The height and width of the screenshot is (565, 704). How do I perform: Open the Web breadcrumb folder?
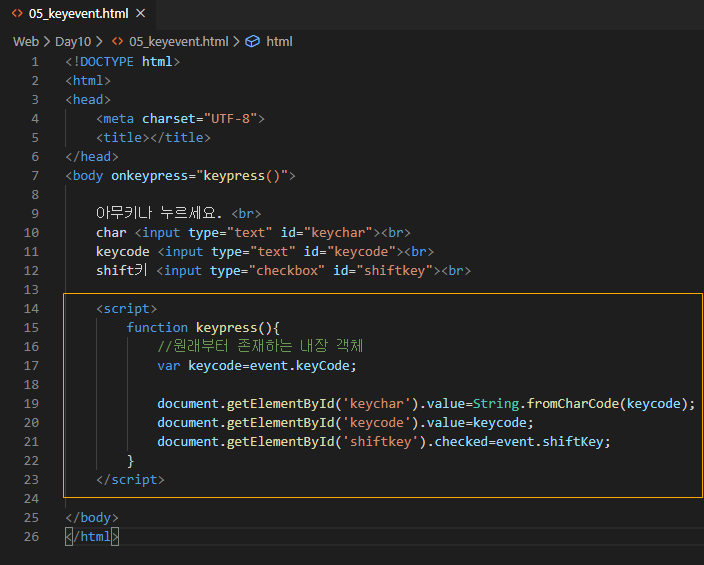26,42
